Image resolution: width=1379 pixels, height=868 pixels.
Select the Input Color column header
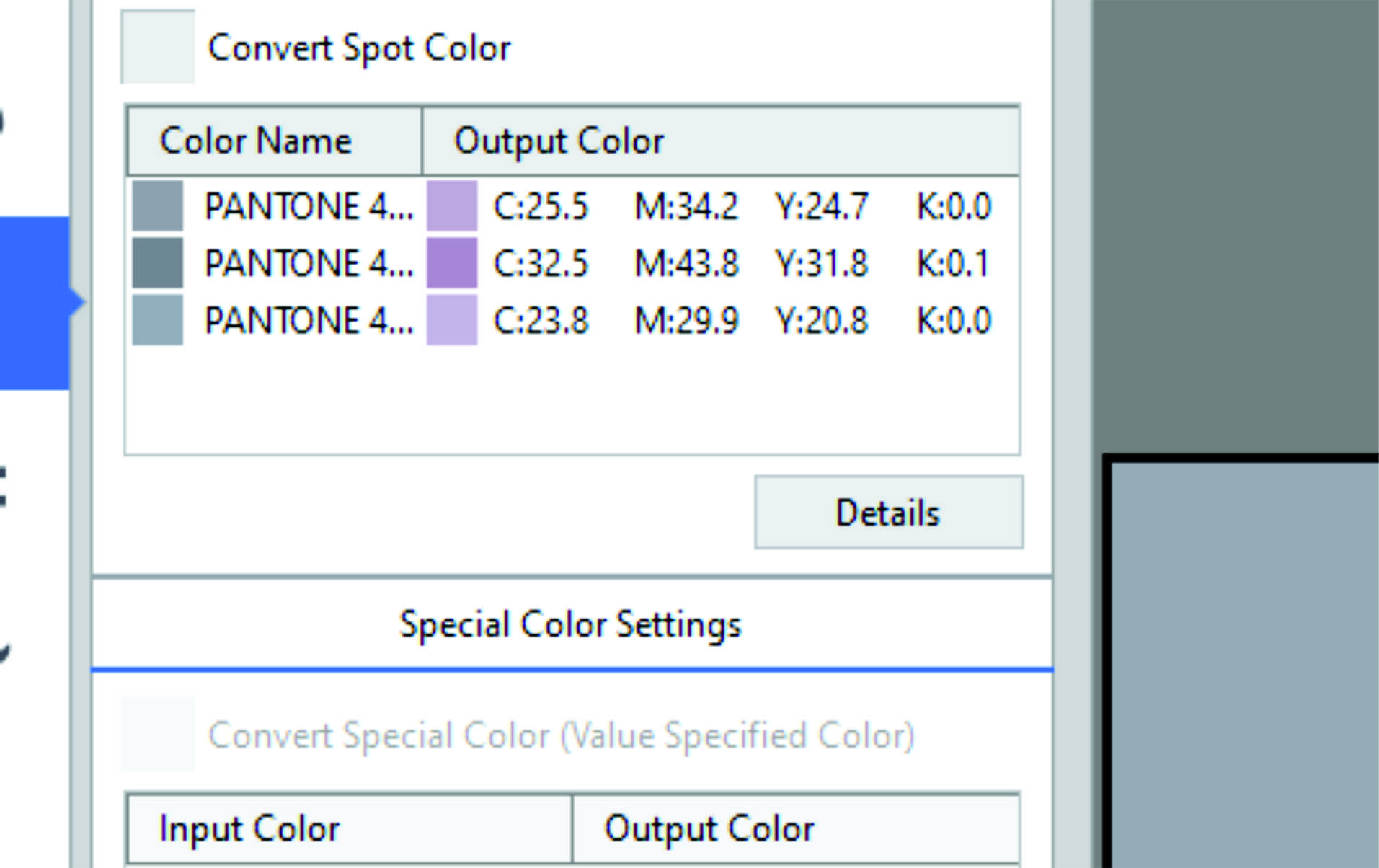pyautogui.click(x=350, y=828)
